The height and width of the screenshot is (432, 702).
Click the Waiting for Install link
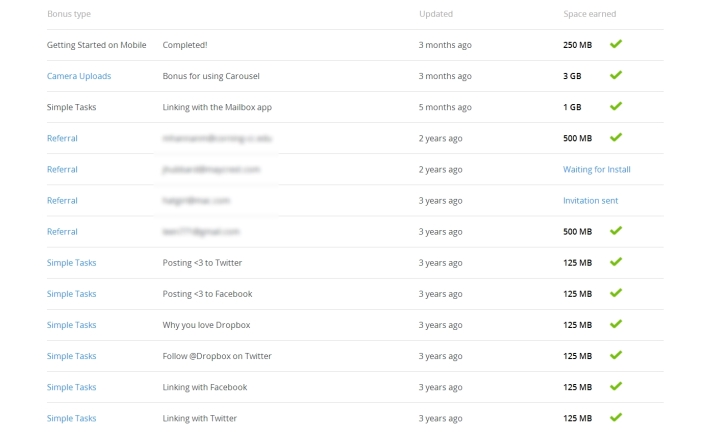point(596,169)
